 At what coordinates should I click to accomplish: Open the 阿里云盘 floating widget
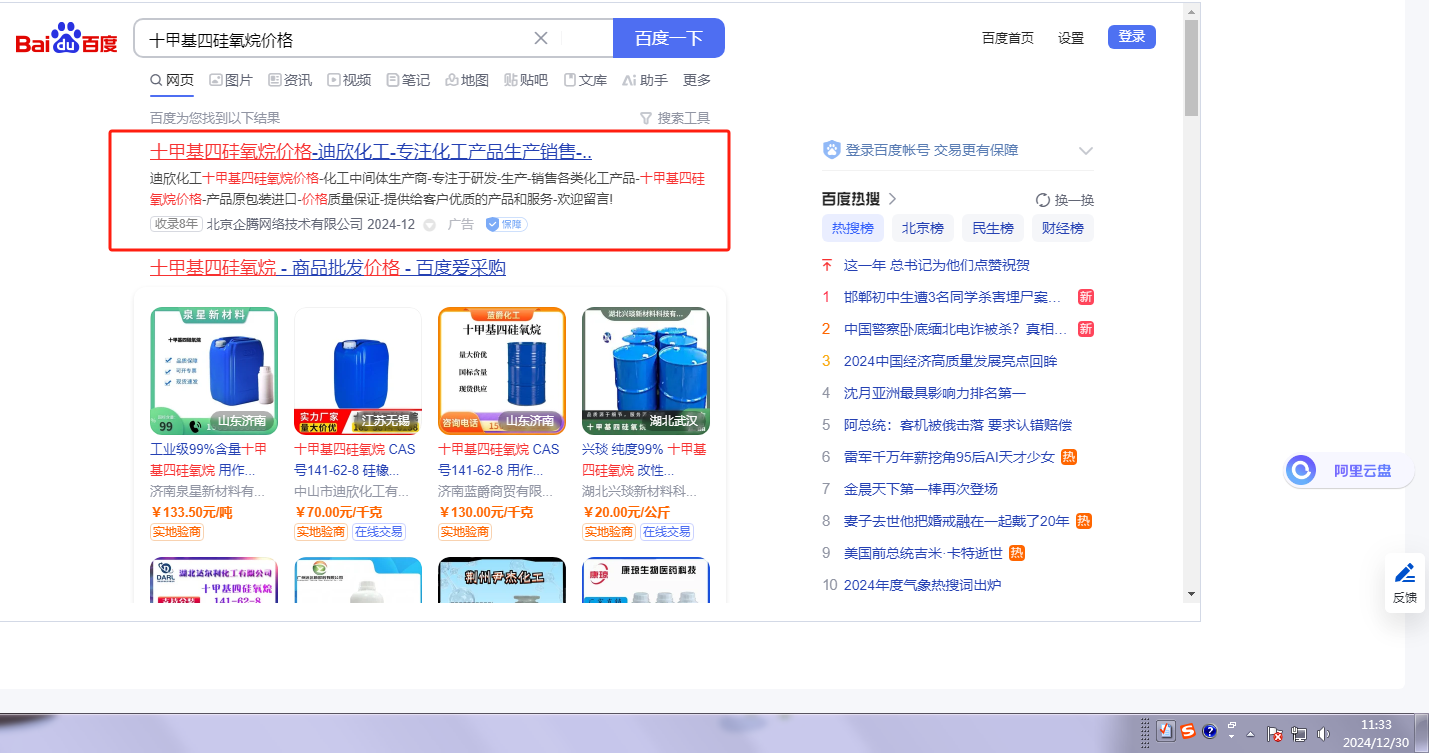[x=1349, y=471]
